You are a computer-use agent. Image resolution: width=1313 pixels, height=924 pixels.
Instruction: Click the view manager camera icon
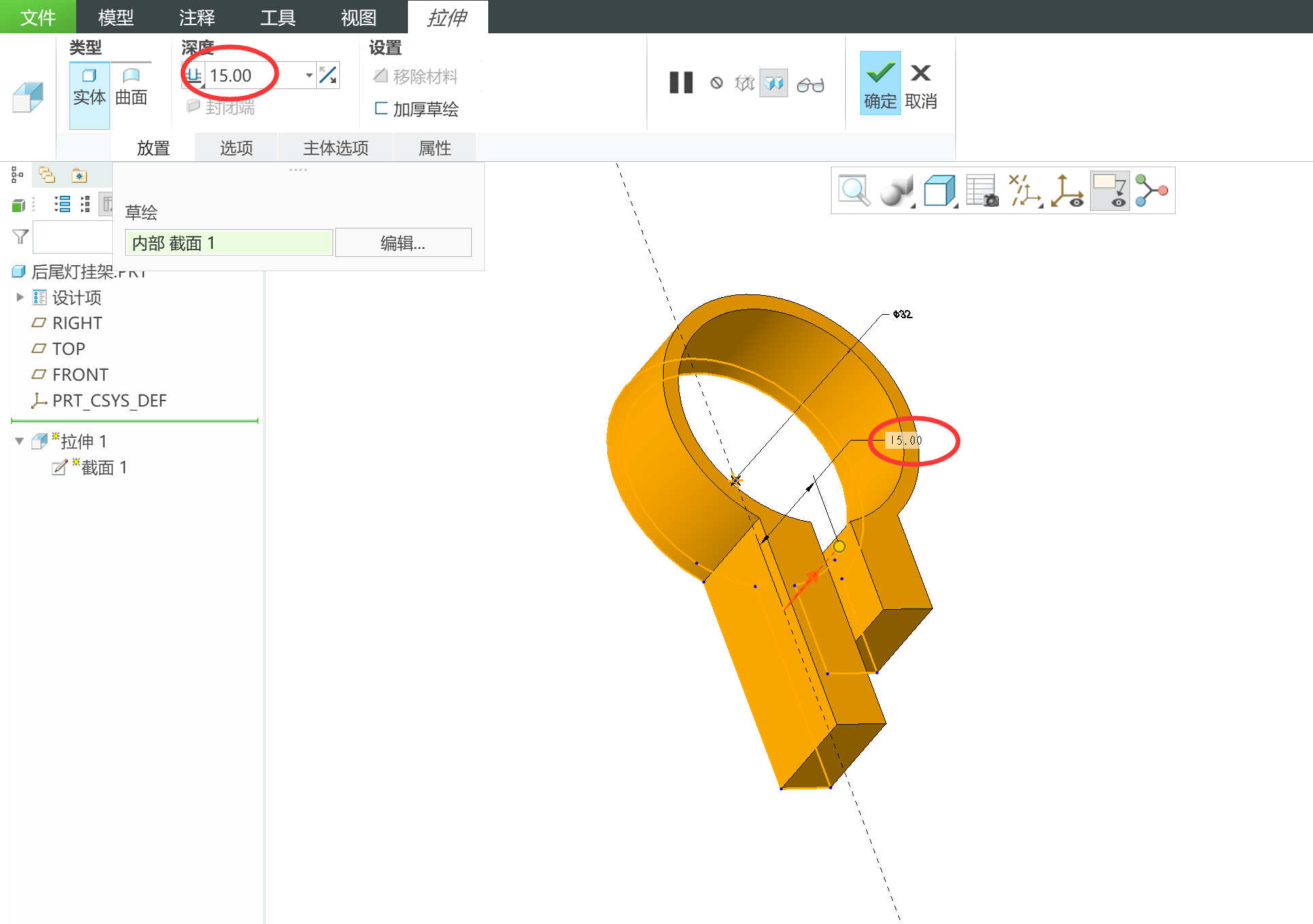[982, 190]
